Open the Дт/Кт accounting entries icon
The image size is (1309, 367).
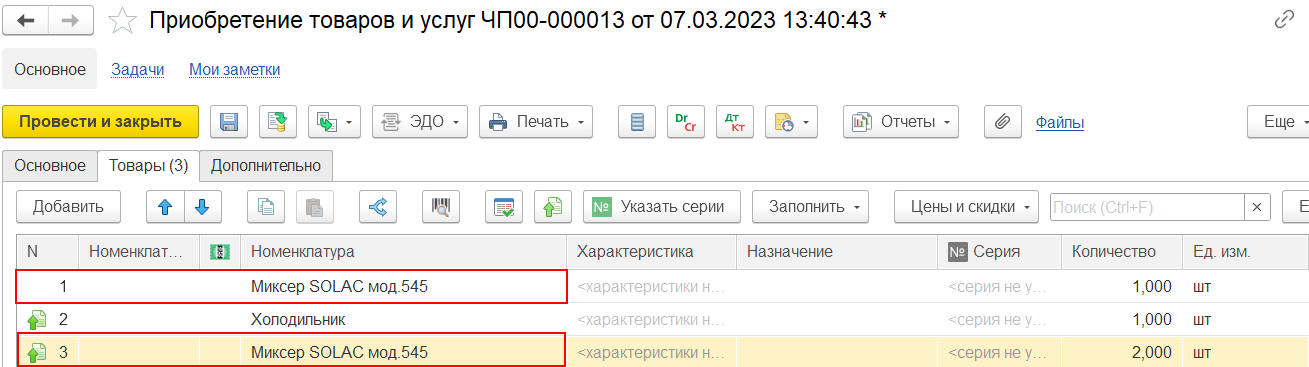(x=734, y=122)
